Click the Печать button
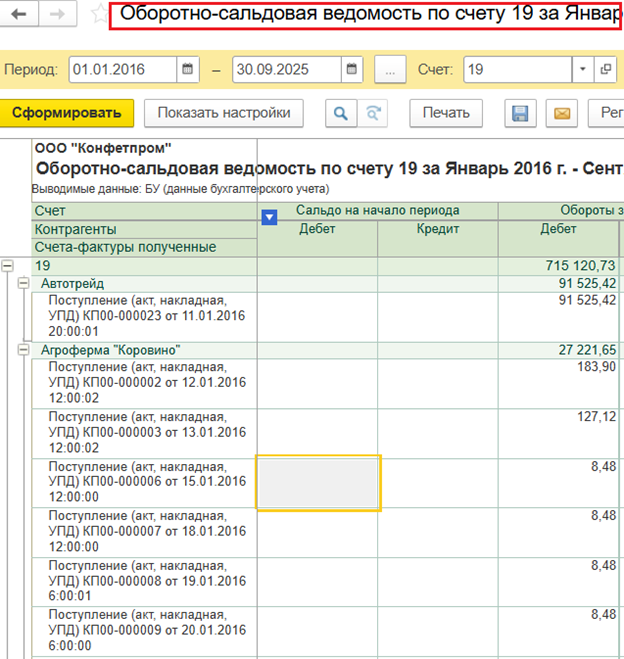The width and height of the screenshot is (624, 659). coord(446,113)
